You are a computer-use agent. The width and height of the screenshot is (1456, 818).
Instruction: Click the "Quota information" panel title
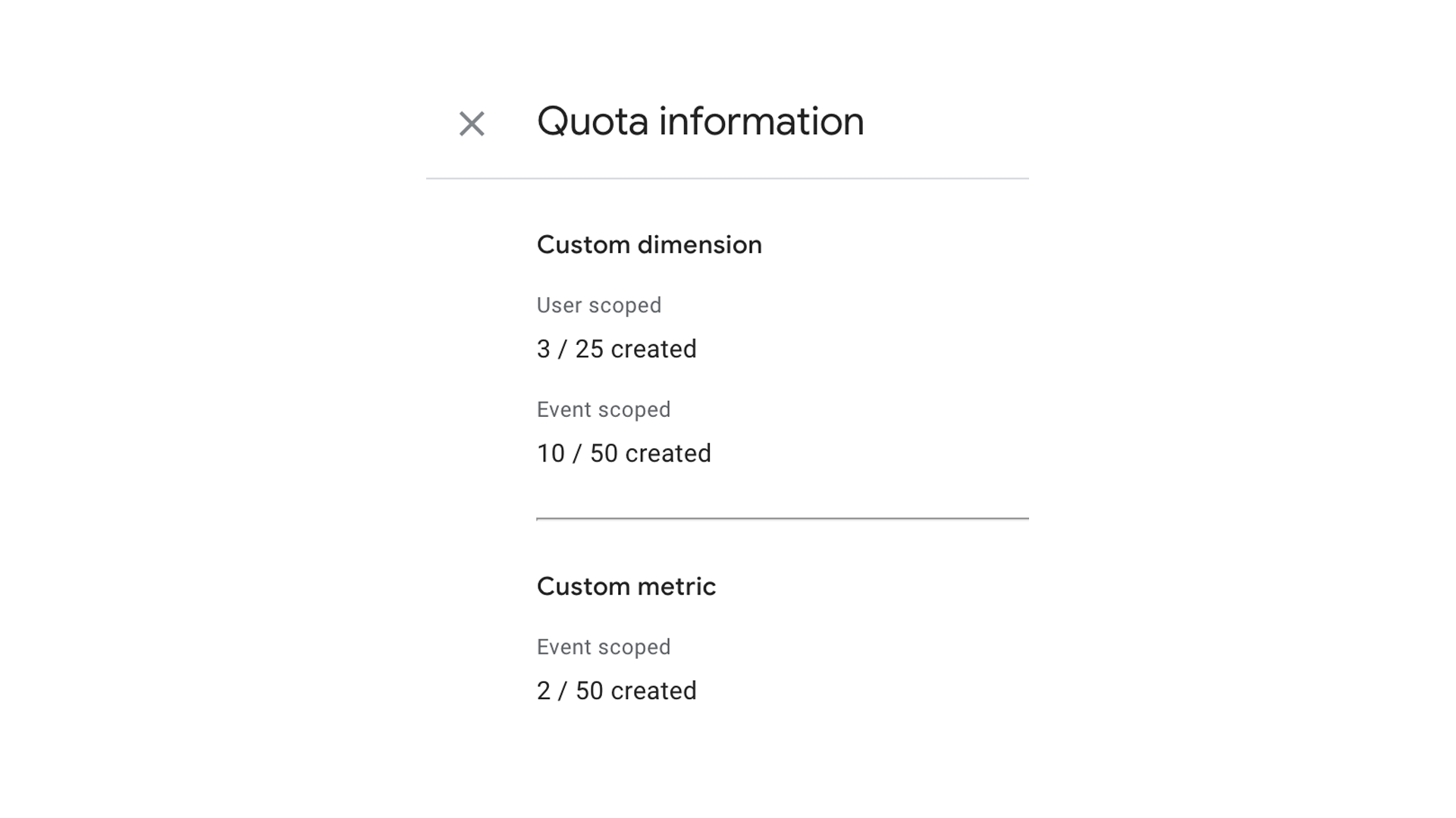pos(700,121)
